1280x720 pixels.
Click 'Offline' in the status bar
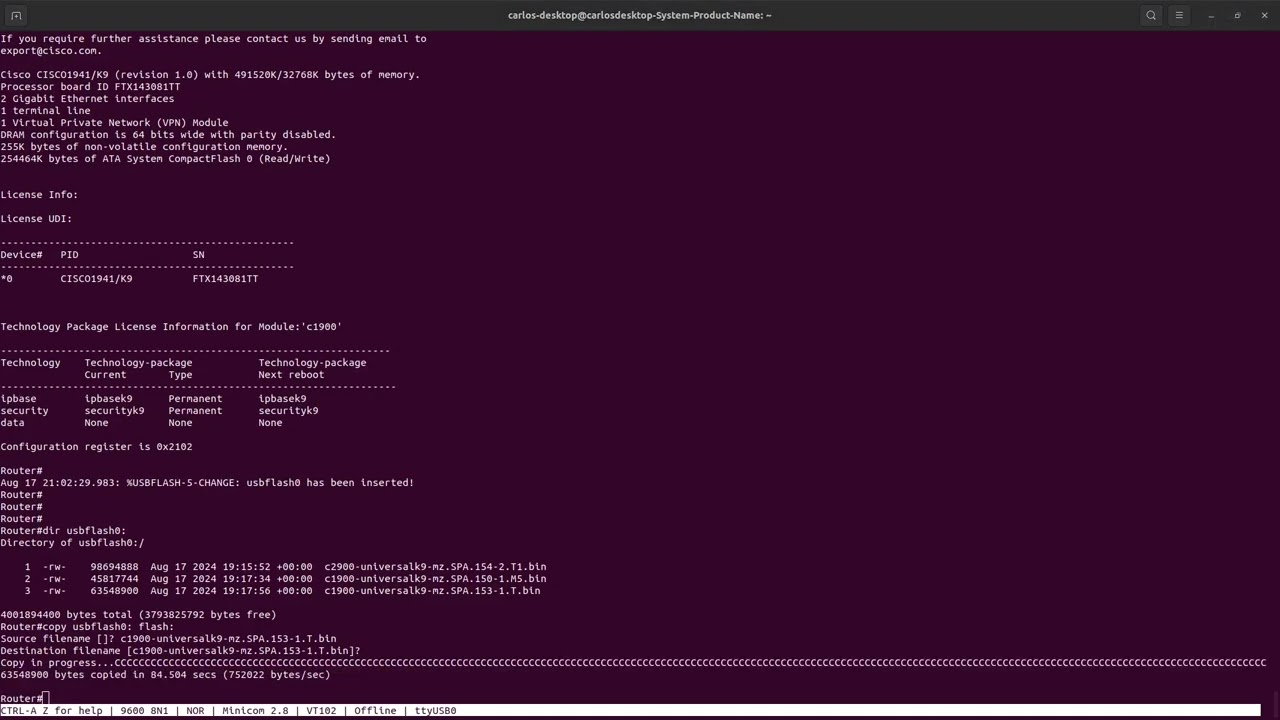(375, 711)
